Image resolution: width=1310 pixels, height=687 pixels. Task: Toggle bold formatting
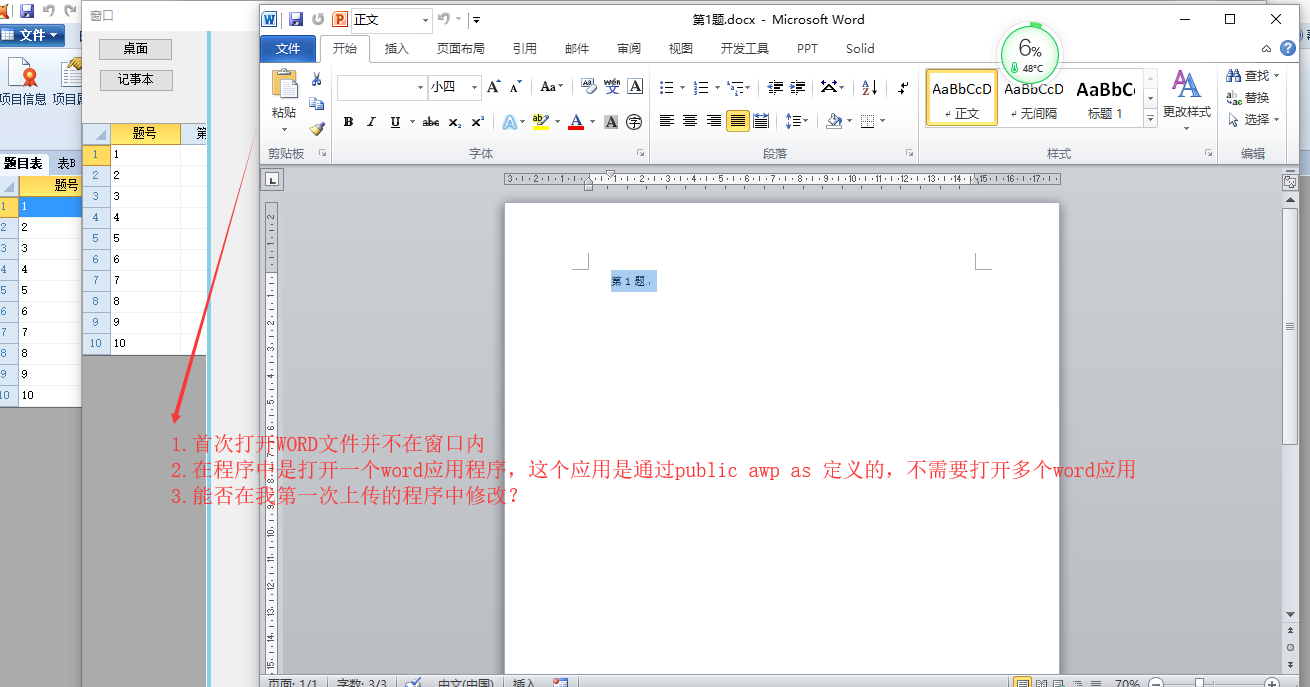tap(348, 122)
